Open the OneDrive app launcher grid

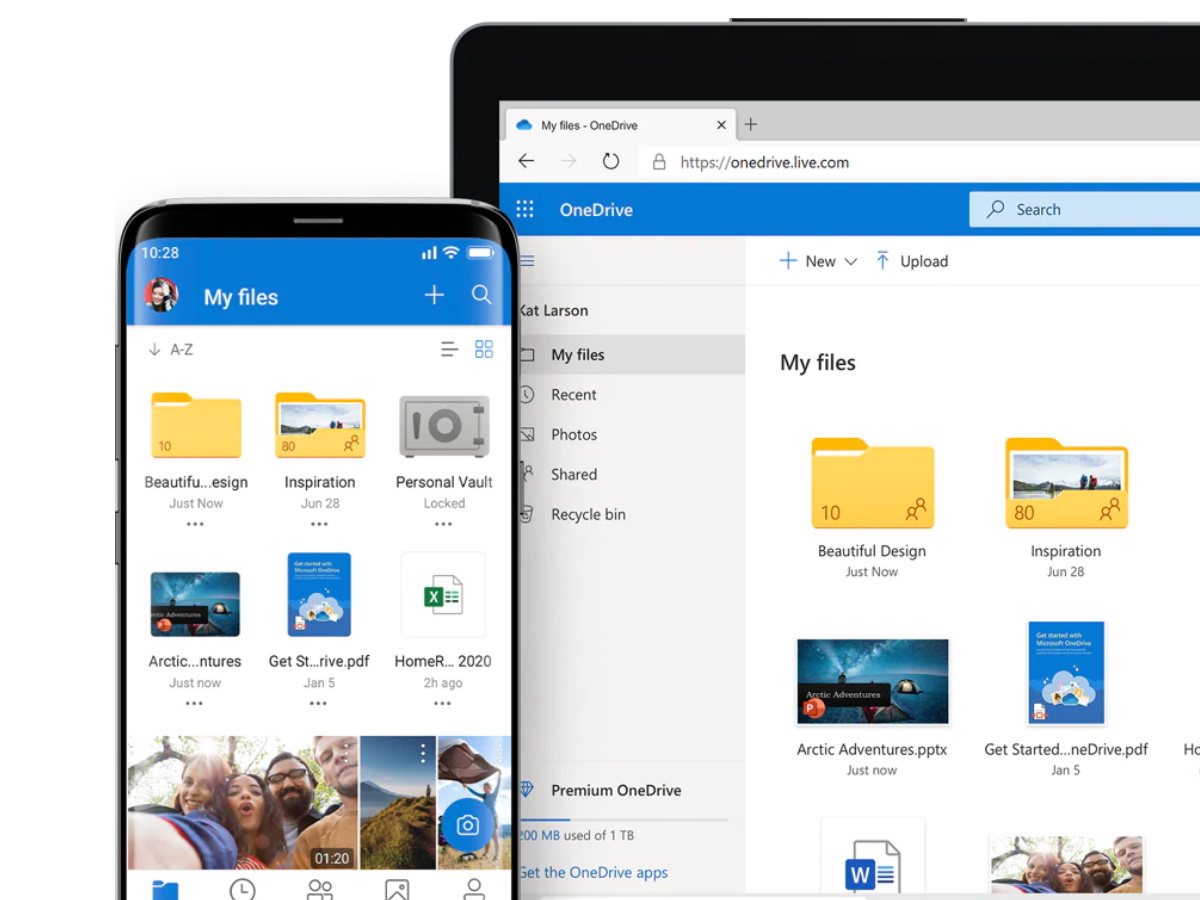point(525,209)
